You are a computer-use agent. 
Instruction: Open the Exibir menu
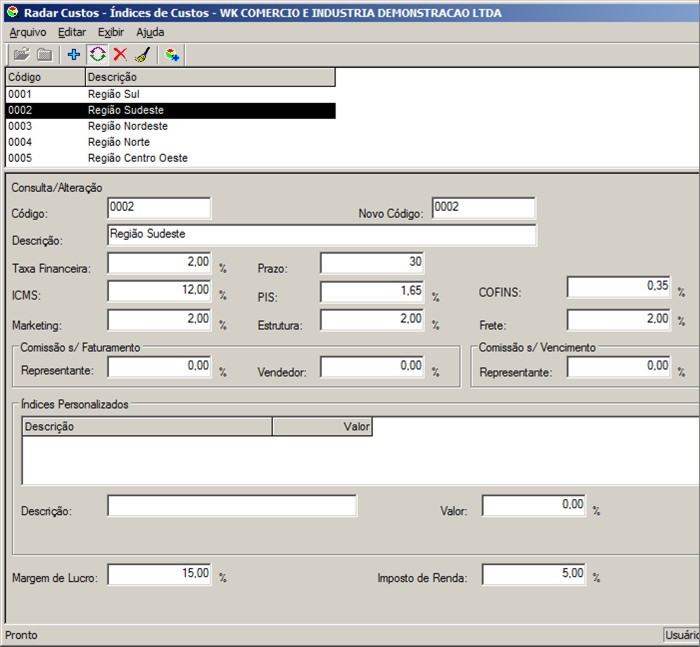[111, 32]
